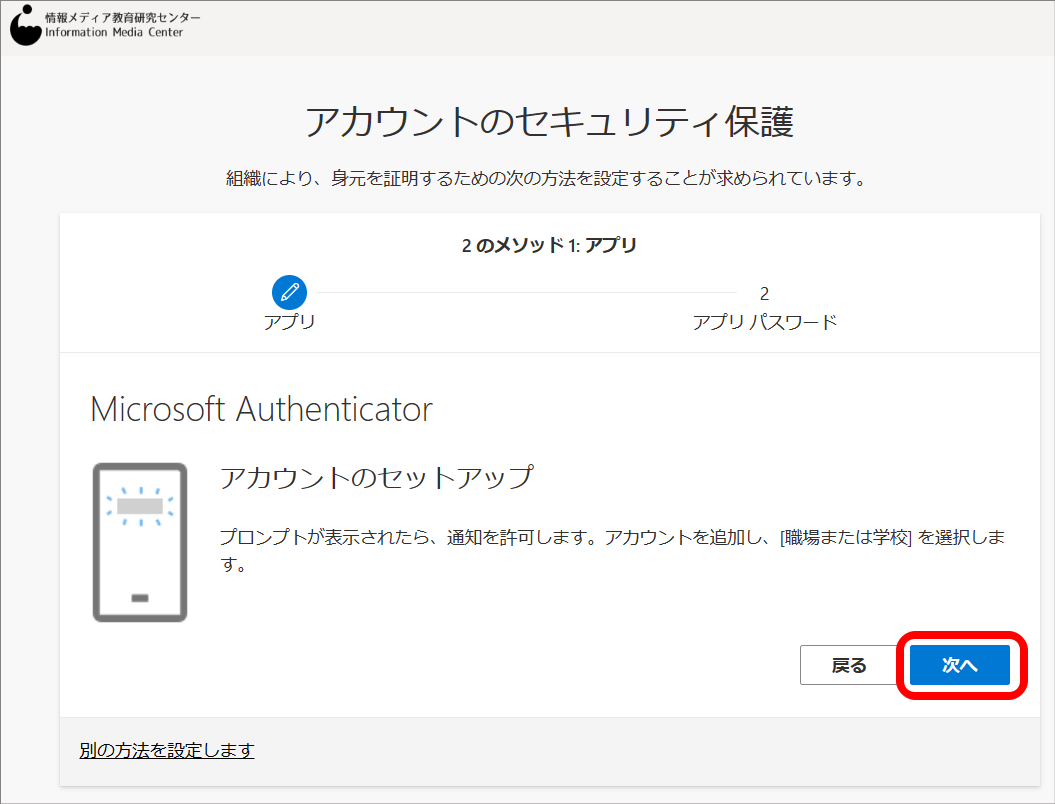
Task: Click the phone illustration image
Action: coord(140,542)
